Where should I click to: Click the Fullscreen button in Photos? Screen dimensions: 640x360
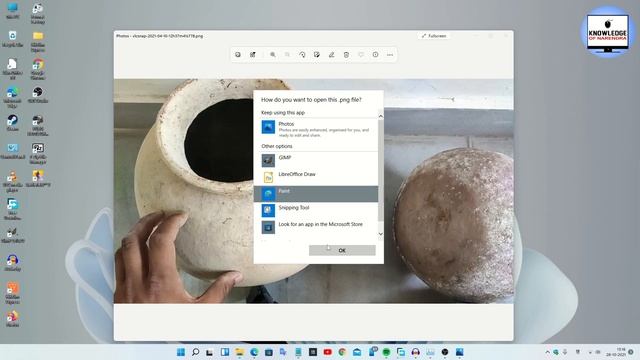434,36
